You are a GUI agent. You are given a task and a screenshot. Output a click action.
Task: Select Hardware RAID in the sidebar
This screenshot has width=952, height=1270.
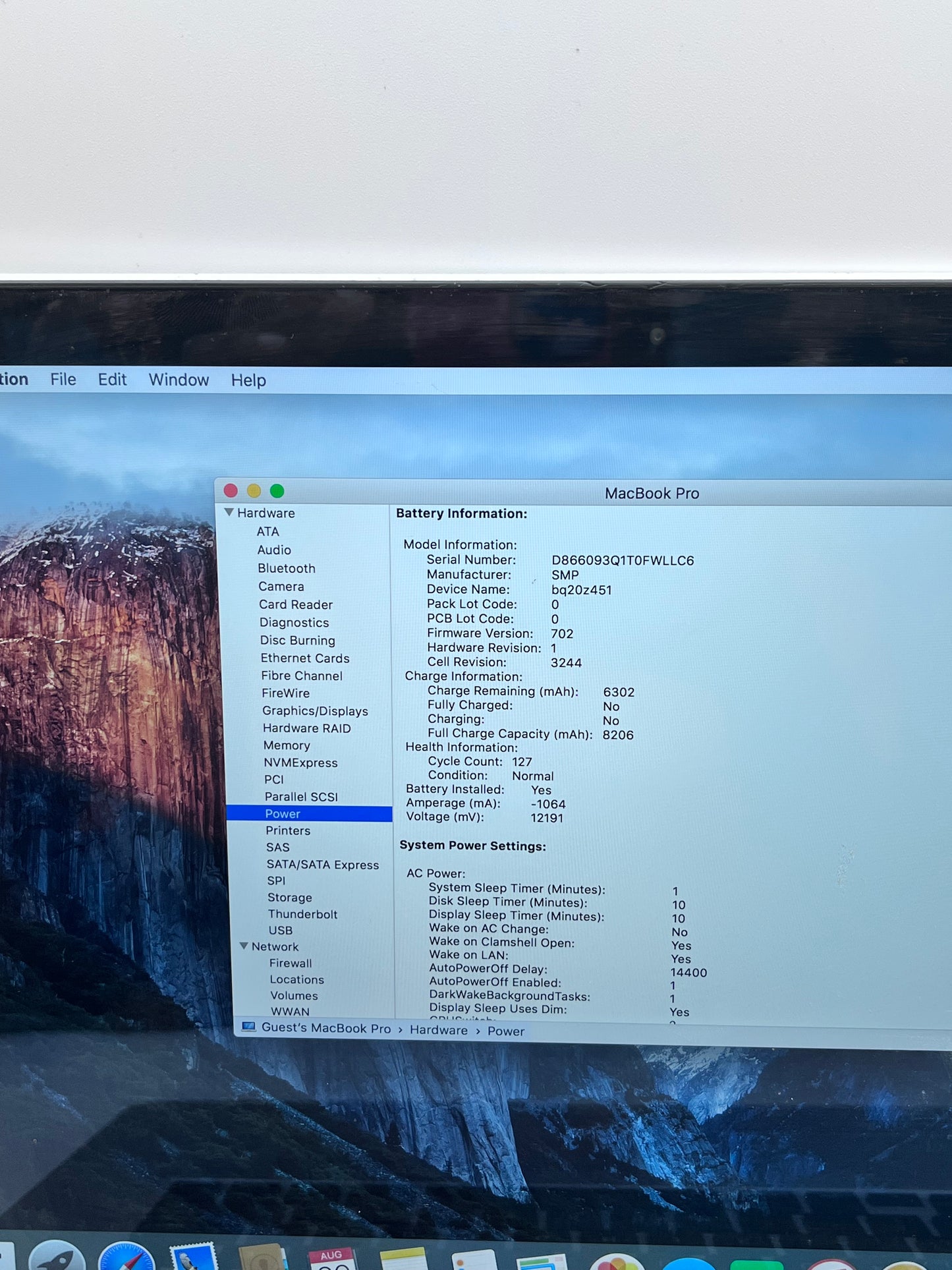pyautogui.click(x=307, y=728)
